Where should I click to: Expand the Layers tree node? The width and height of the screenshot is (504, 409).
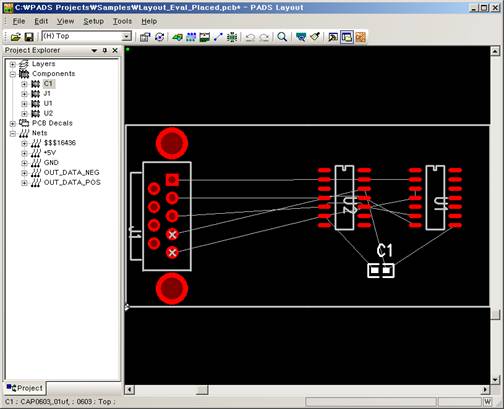(x=13, y=64)
